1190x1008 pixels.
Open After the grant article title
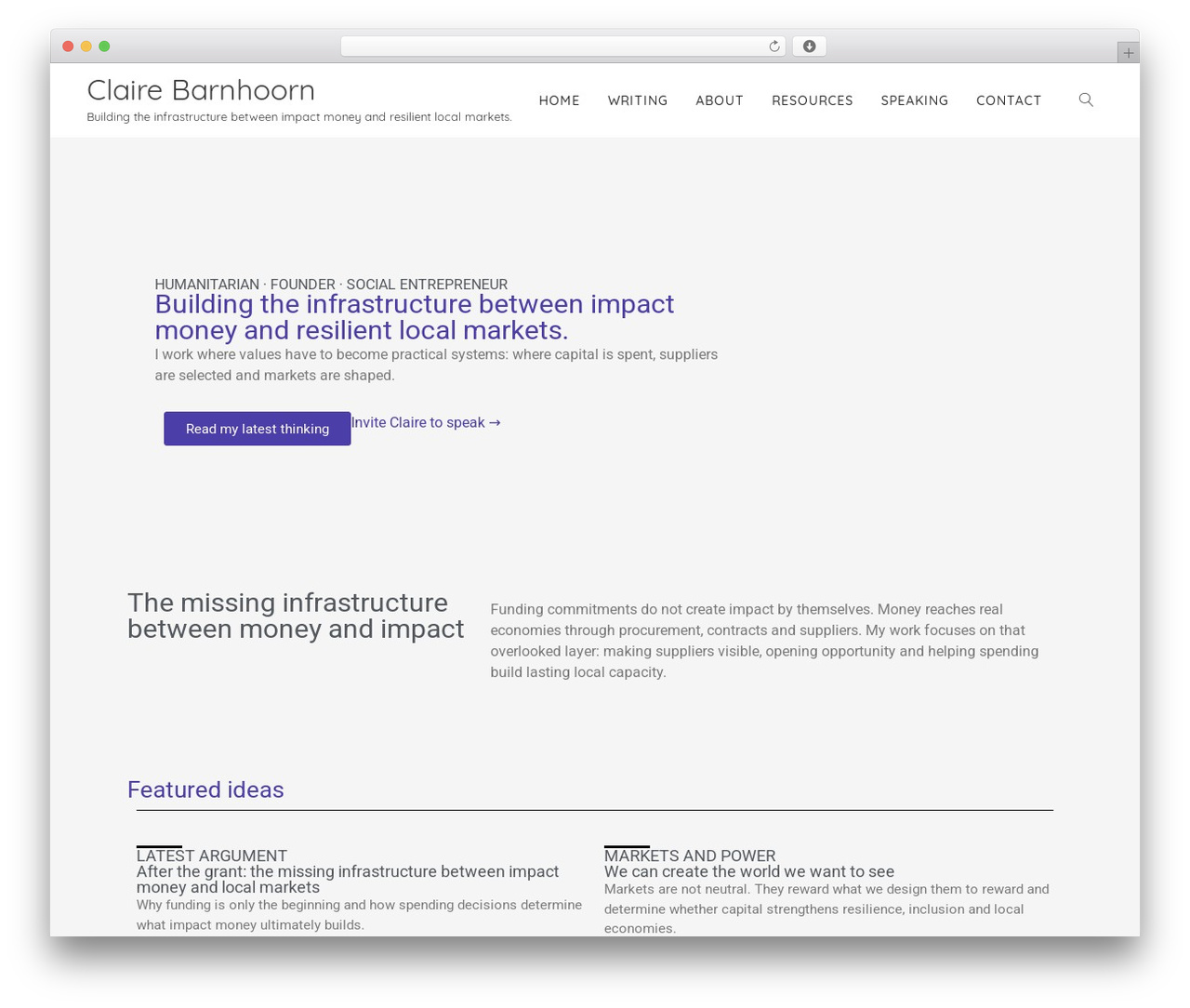(348, 880)
